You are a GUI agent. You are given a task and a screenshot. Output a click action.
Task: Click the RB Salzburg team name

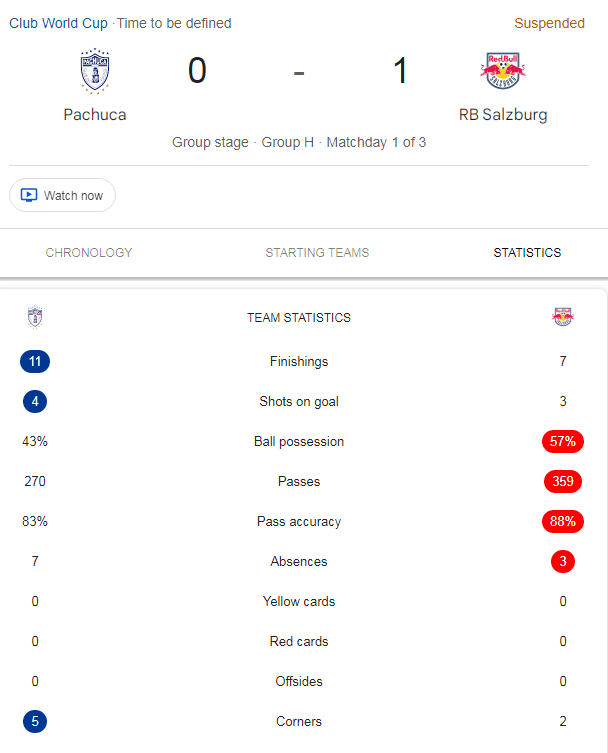click(x=503, y=115)
